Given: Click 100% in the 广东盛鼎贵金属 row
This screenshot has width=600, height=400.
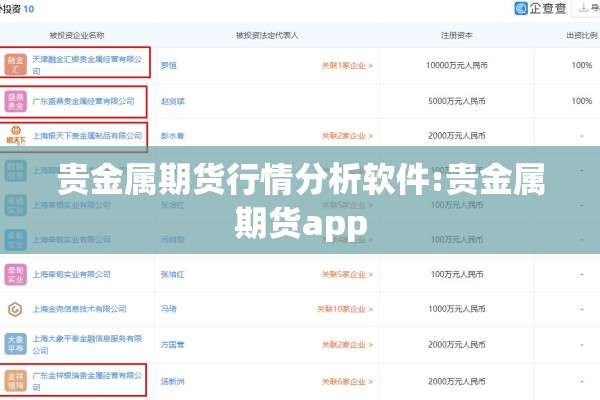Looking at the screenshot, I should click(x=582, y=101).
